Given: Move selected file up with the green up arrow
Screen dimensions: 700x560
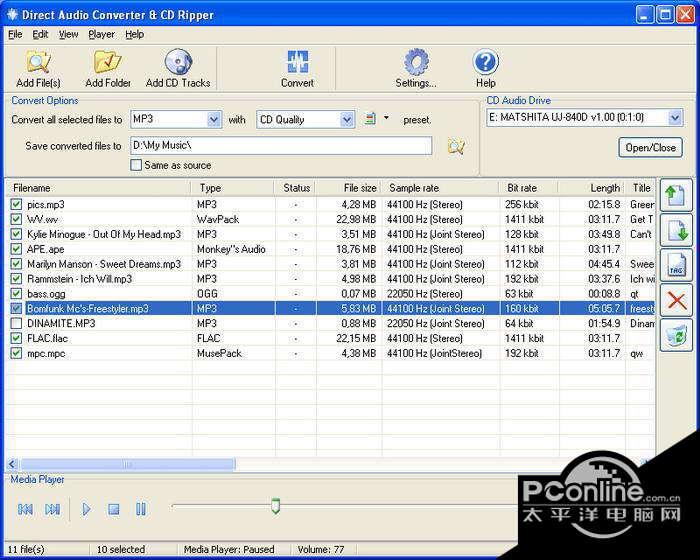Looking at the screenshot, I should coord(676,195).
